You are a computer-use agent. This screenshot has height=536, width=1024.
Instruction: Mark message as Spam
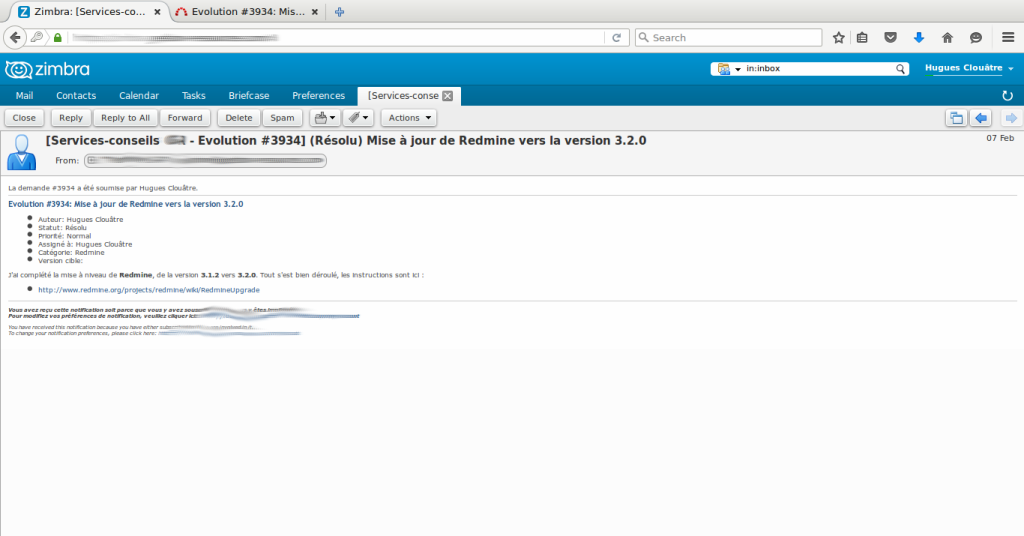tap(282, 118)
